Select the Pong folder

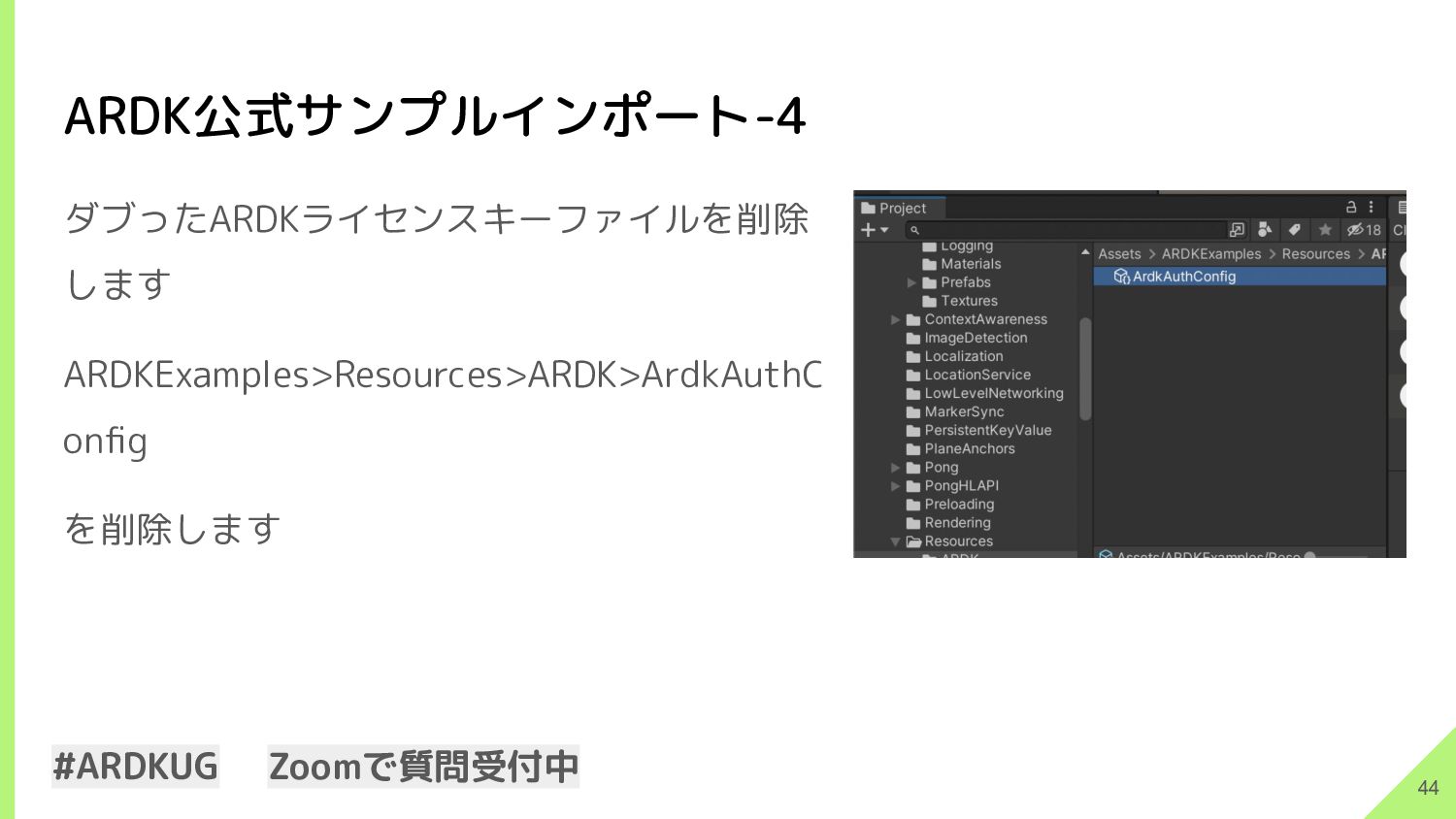tap(932, 467)
